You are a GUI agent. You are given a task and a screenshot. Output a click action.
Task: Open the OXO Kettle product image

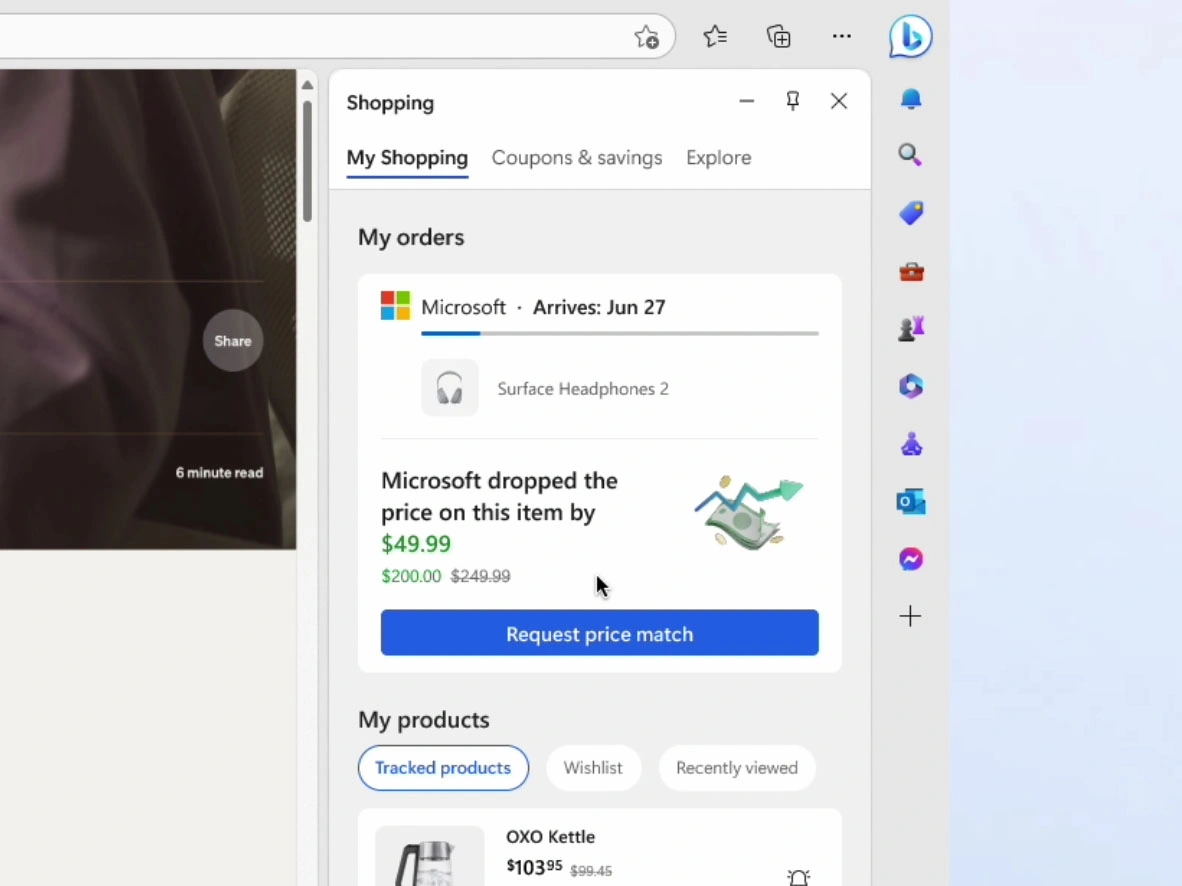430,856
